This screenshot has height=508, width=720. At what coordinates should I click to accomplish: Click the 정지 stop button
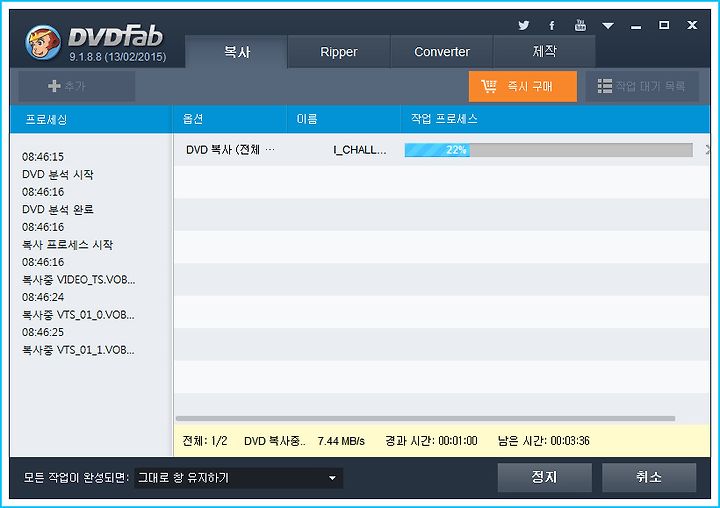pos(545,477)
